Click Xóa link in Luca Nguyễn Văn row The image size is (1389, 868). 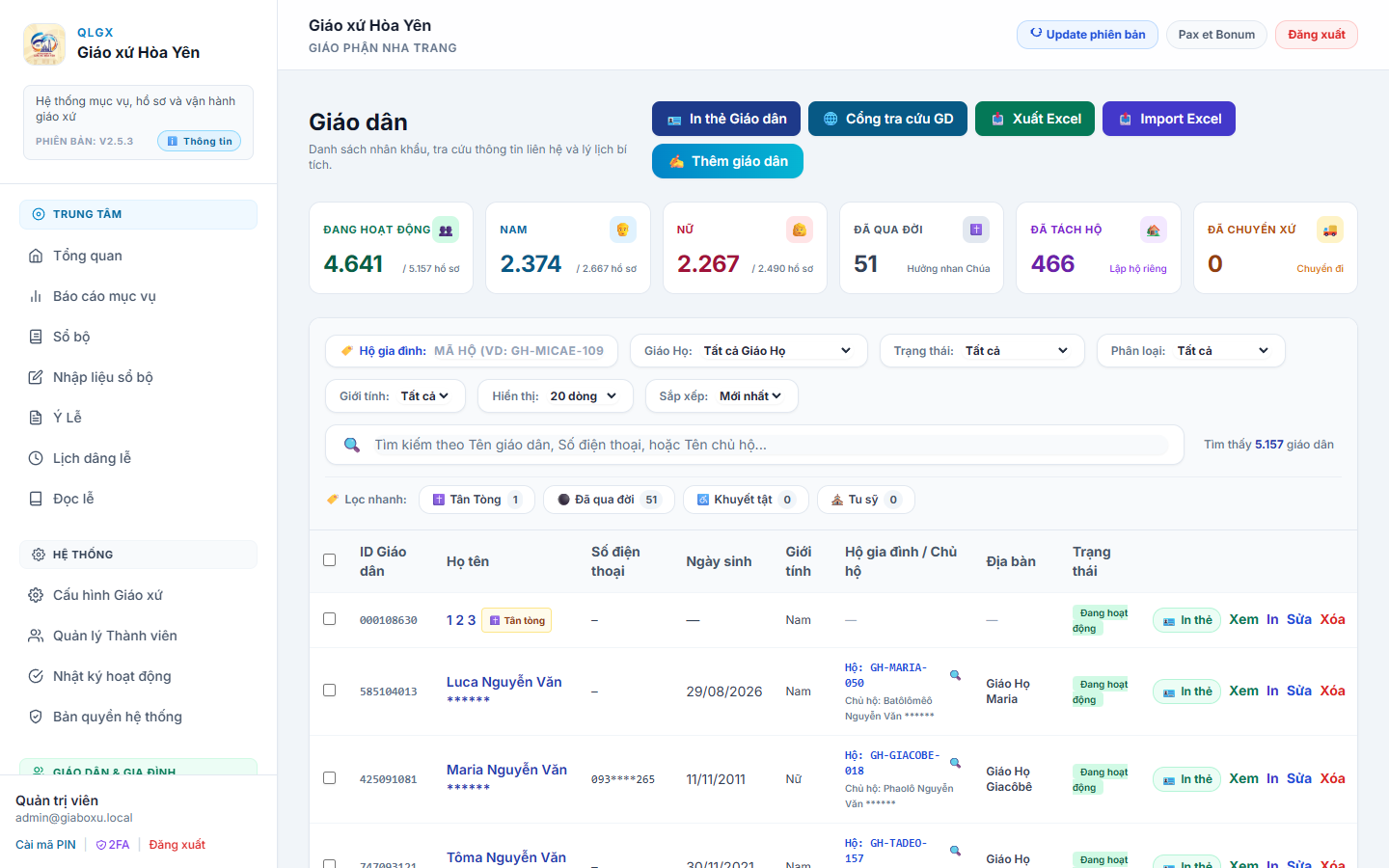1332,691
